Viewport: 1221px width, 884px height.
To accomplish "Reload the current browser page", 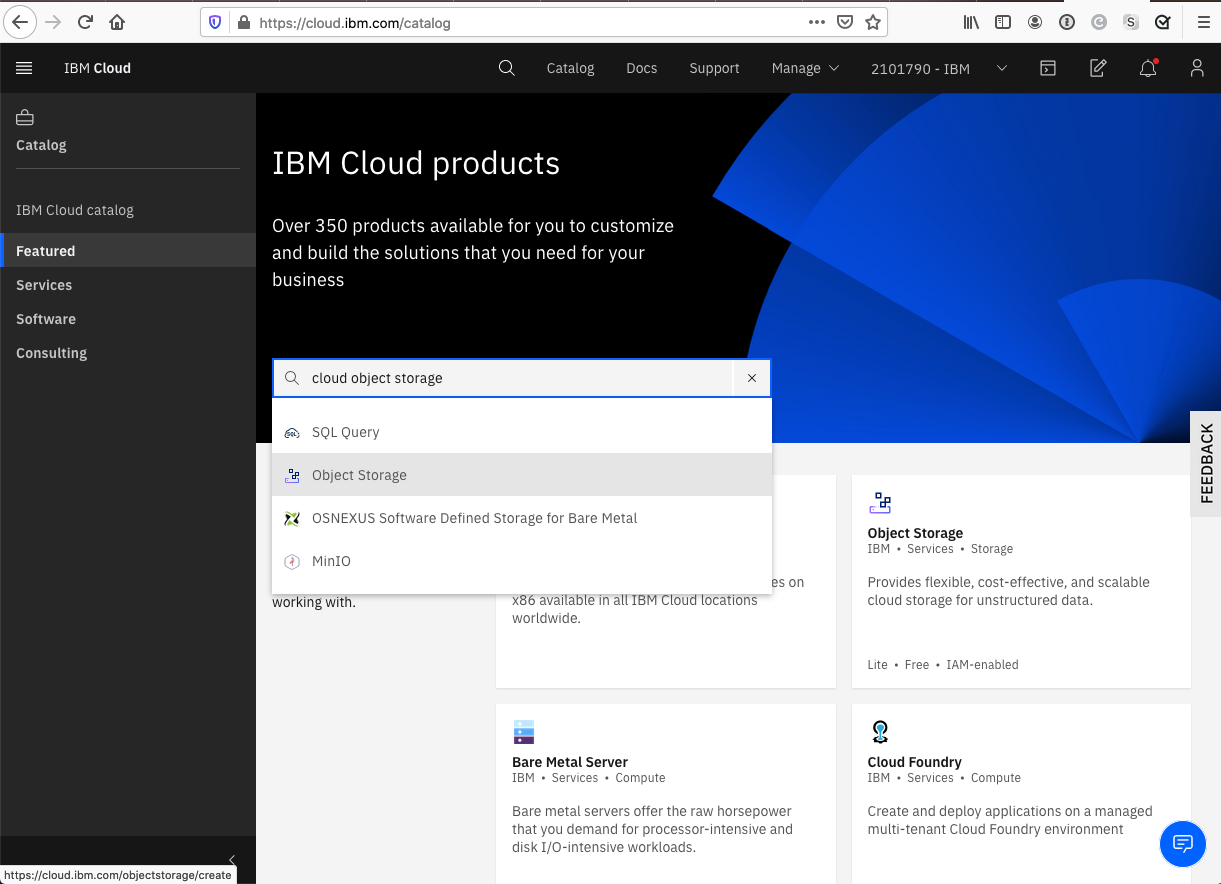I will [85, 22].
